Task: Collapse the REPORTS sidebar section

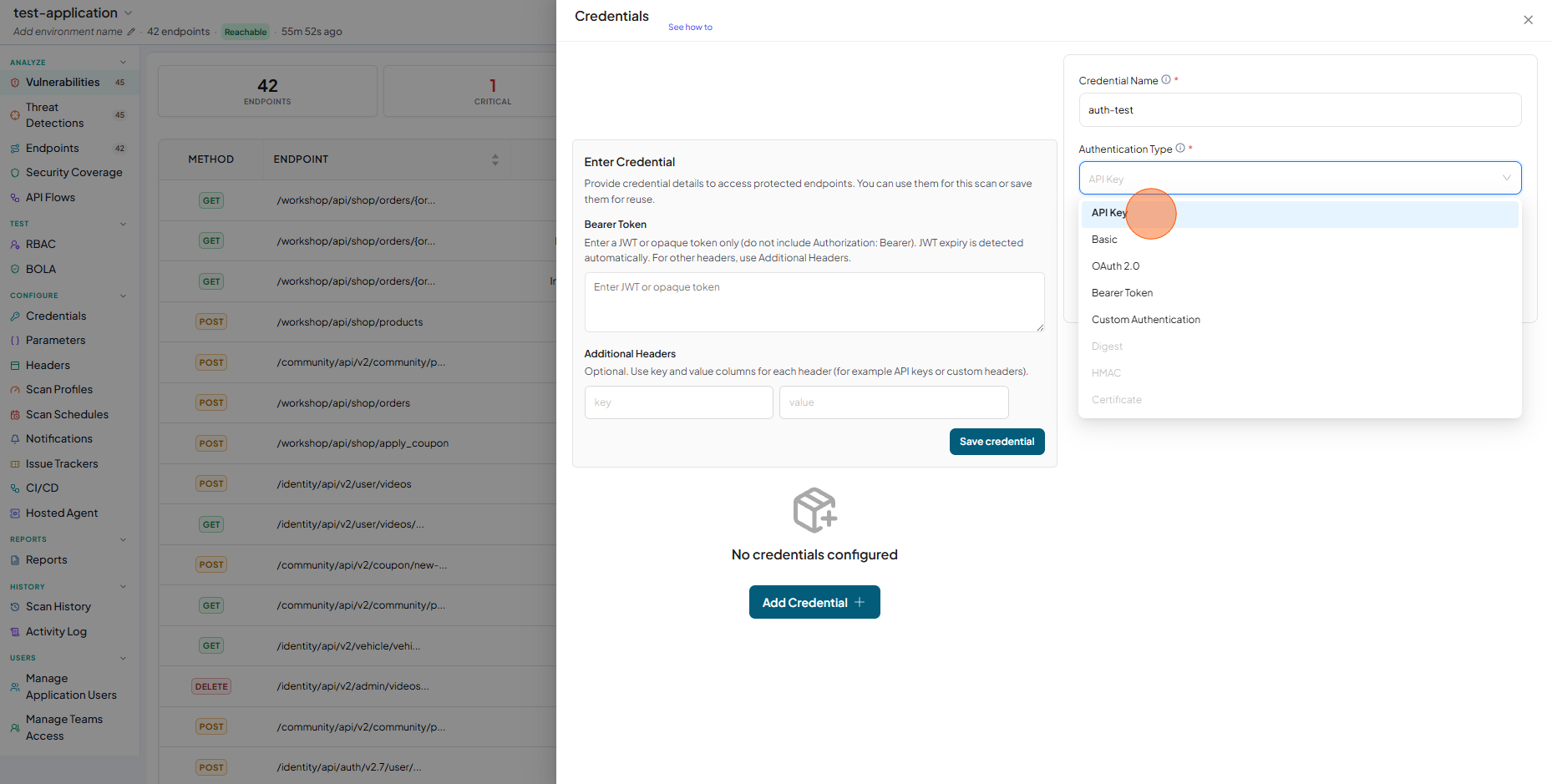Action: (x=124, y=539)
